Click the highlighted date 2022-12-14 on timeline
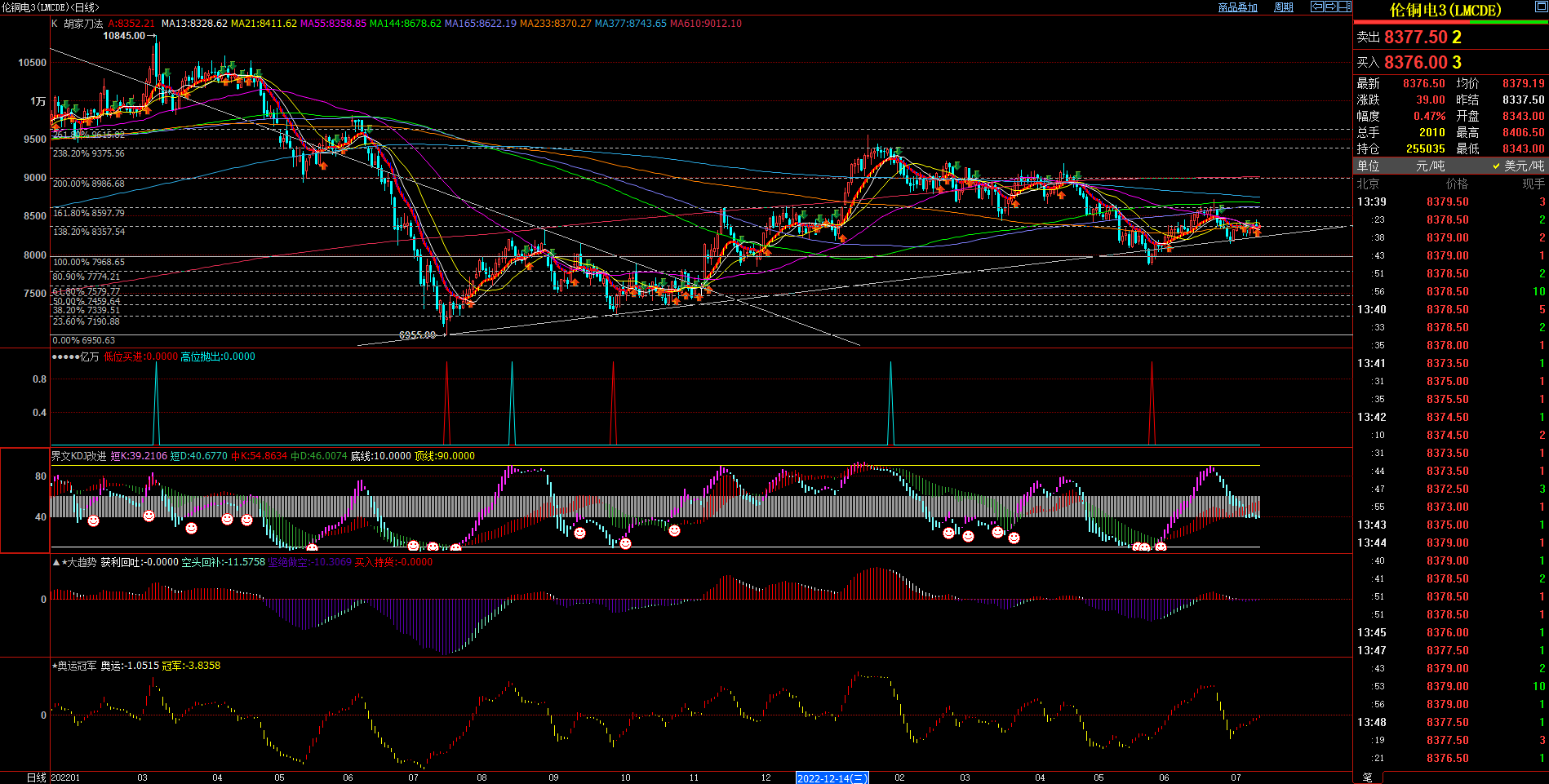 [831, 778]
